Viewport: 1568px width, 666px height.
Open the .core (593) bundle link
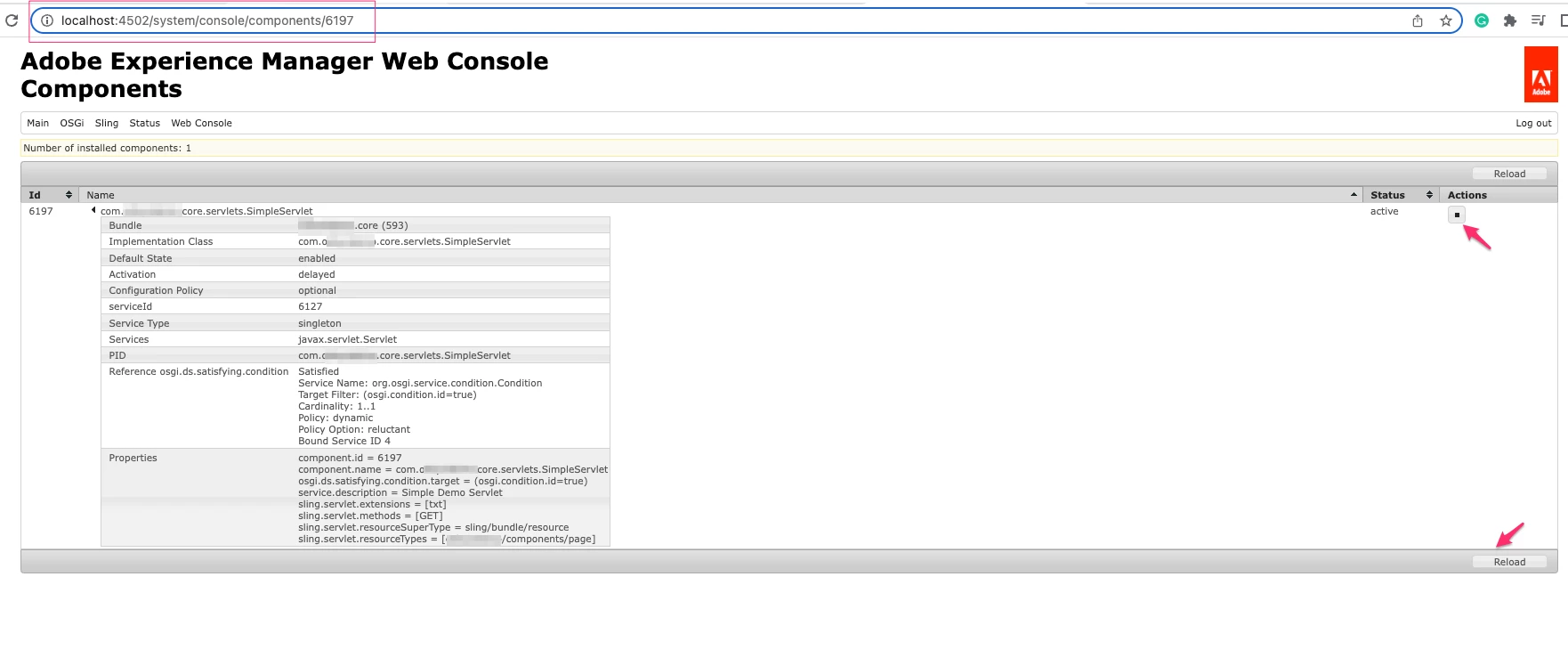[x=353, y=225]
